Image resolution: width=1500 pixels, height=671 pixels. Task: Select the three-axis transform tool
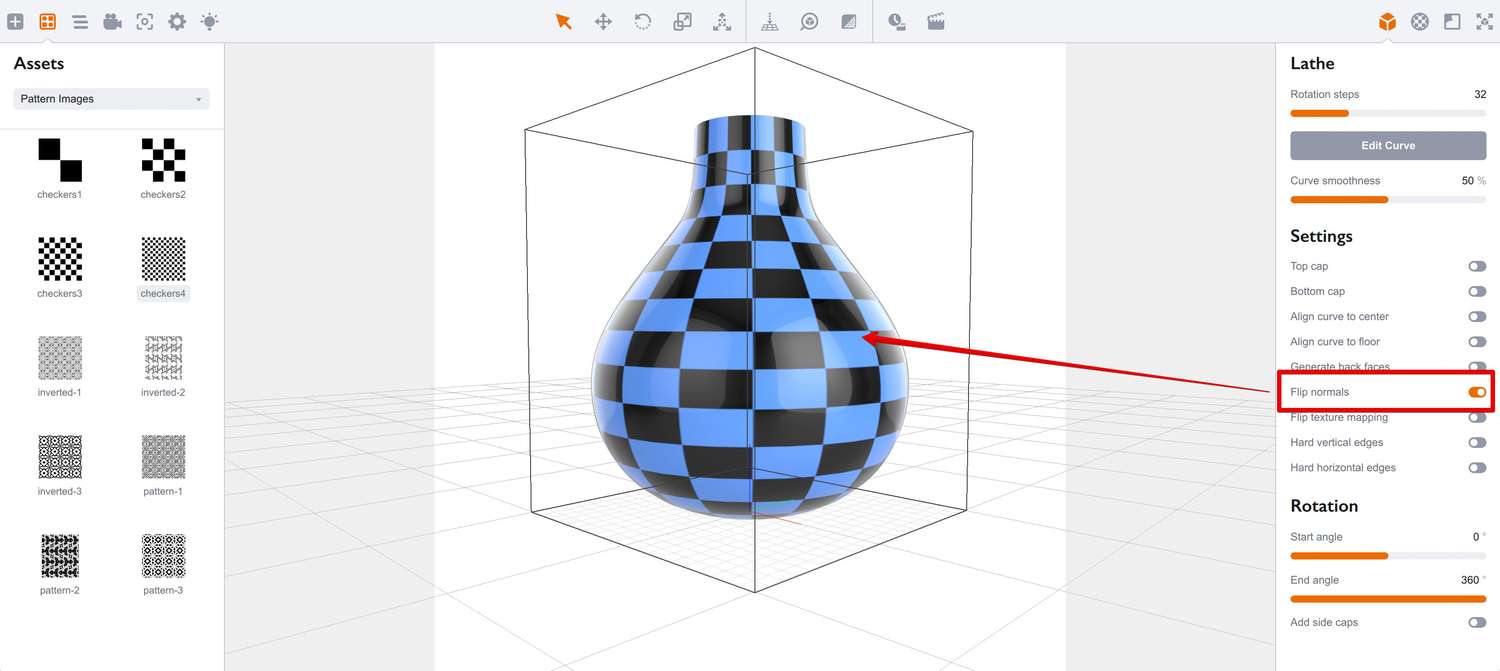(x=722, y=21)
